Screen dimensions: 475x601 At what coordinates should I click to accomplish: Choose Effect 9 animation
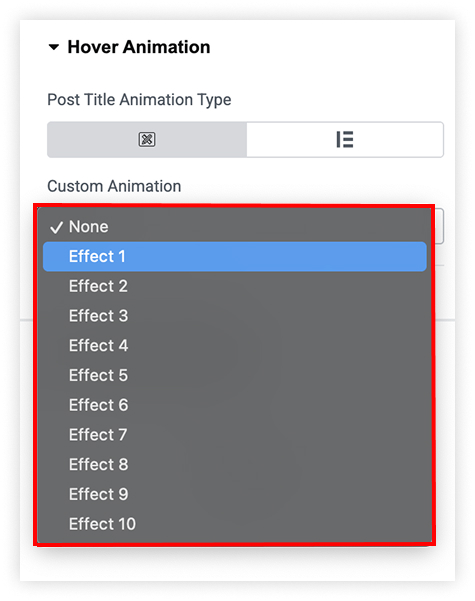tap(235, 494)
